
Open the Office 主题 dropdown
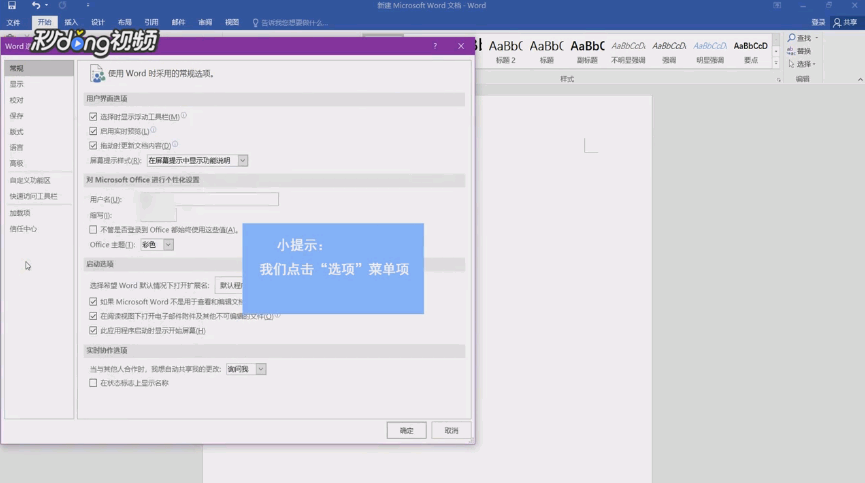[168, 245]
